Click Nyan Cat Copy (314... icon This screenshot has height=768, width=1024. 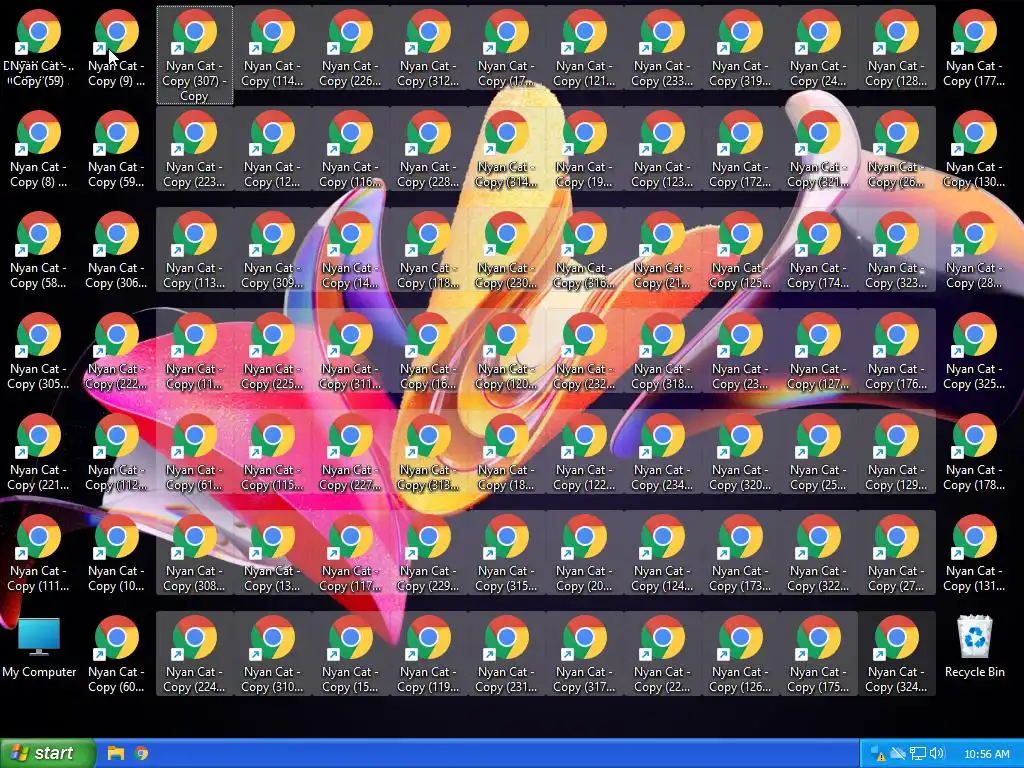coord(506,149)
